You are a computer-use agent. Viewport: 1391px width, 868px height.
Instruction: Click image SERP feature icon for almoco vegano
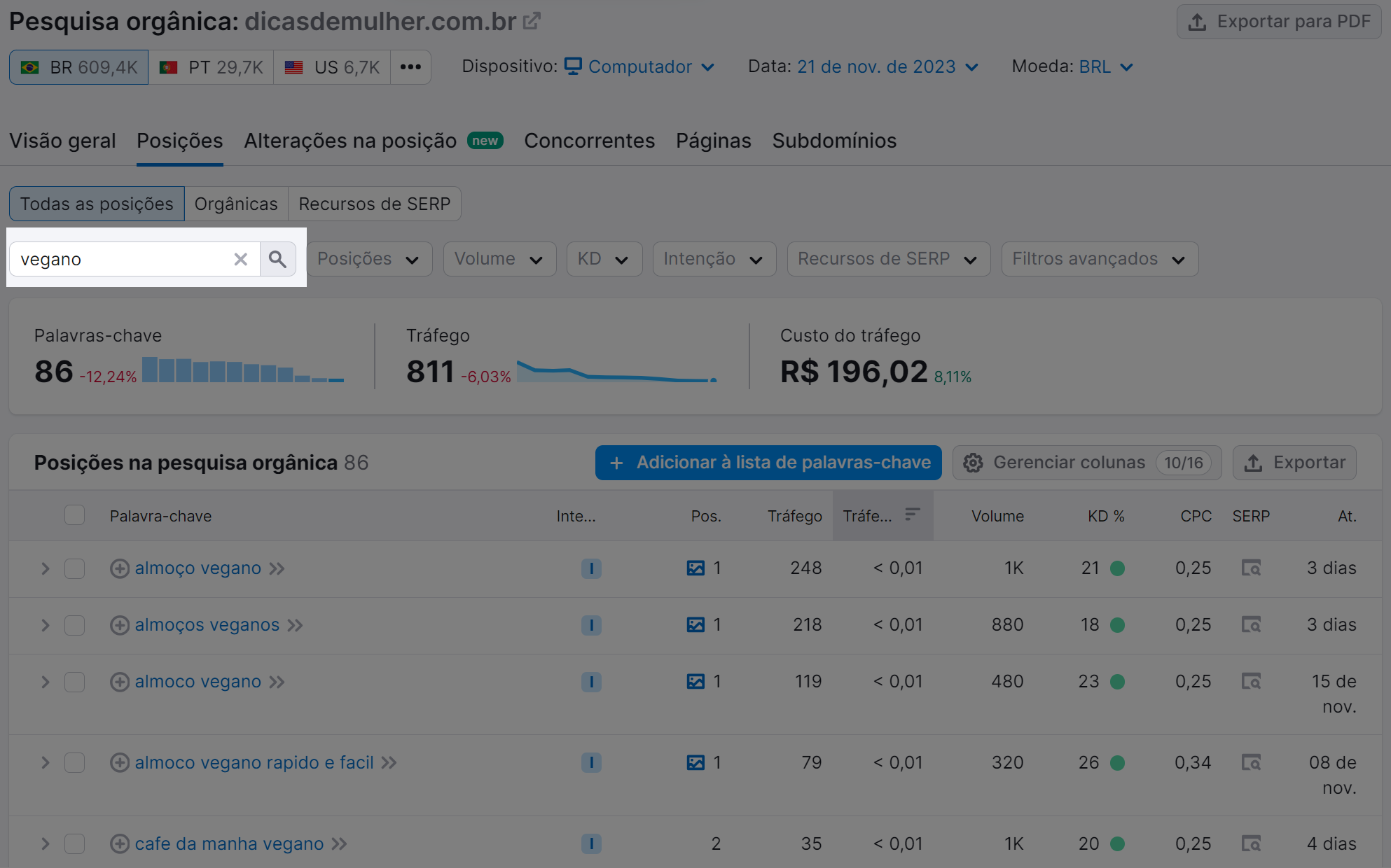[x=695, y=682]
